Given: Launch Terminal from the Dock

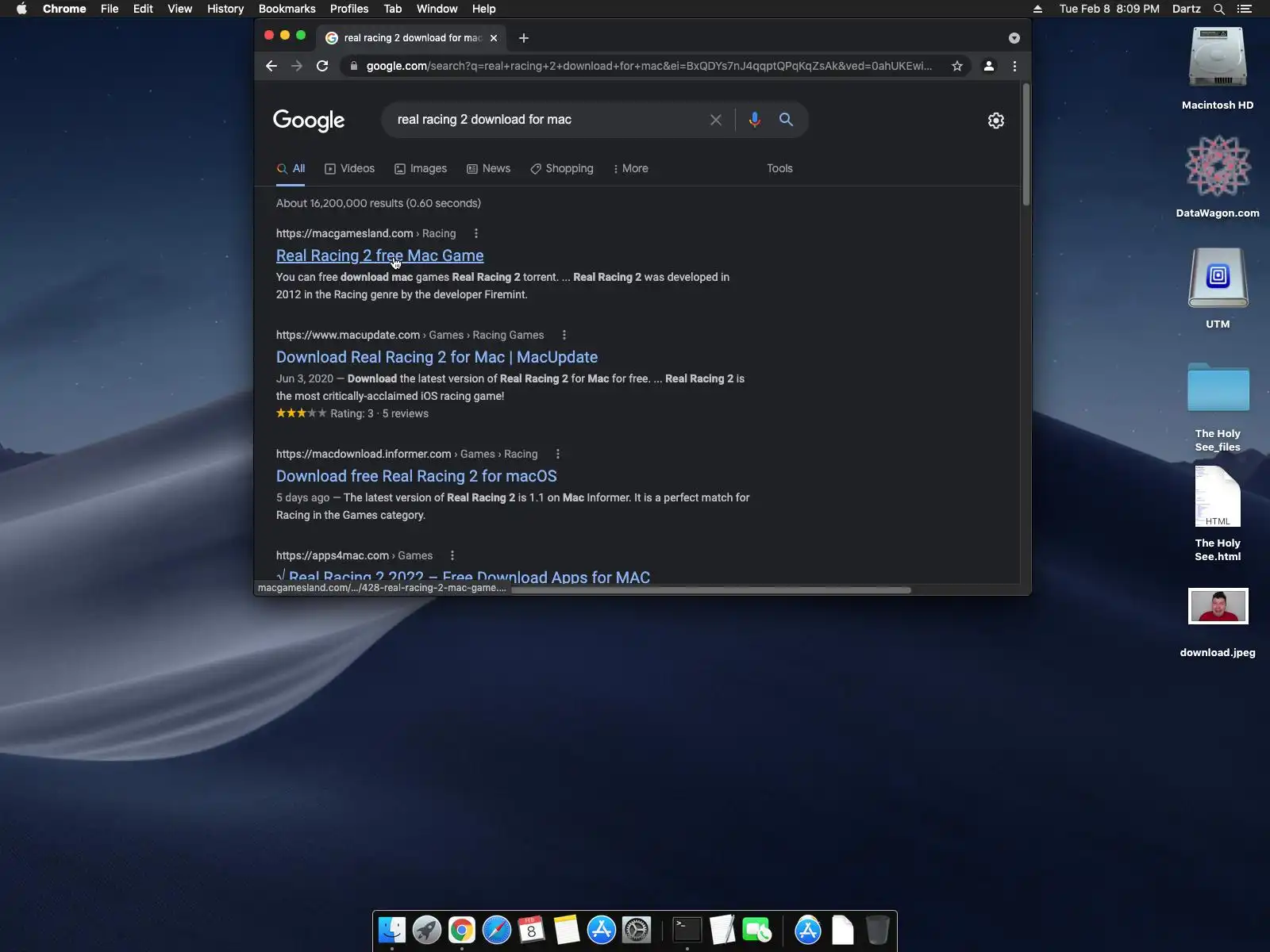Looking at the screenshot, I should coord(687,930).
